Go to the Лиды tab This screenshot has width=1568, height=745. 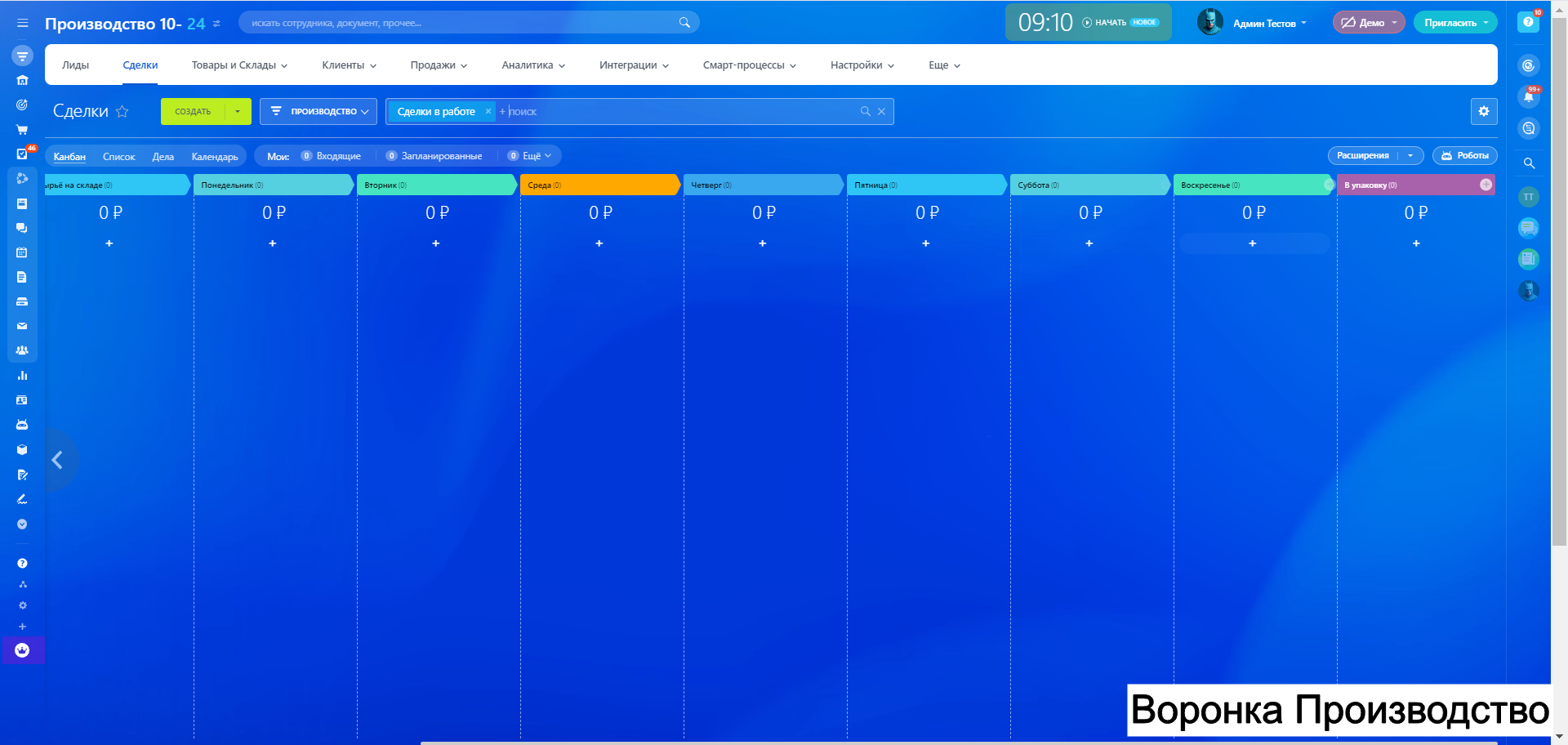tap(75, 65)
